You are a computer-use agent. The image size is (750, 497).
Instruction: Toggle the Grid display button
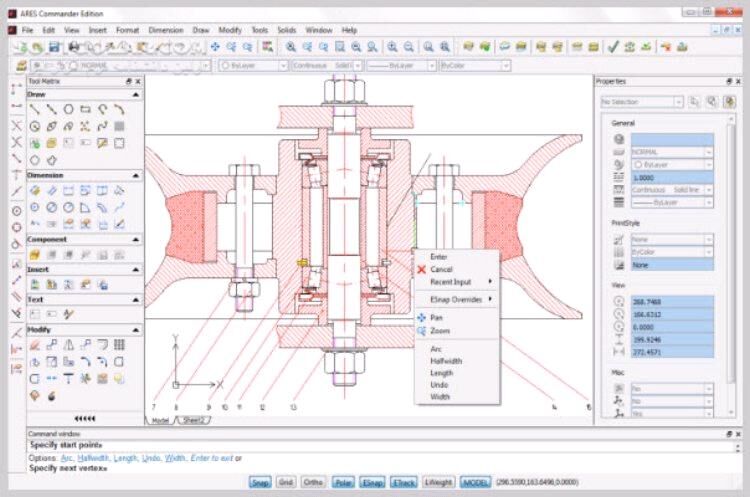(x=288, y=483)
